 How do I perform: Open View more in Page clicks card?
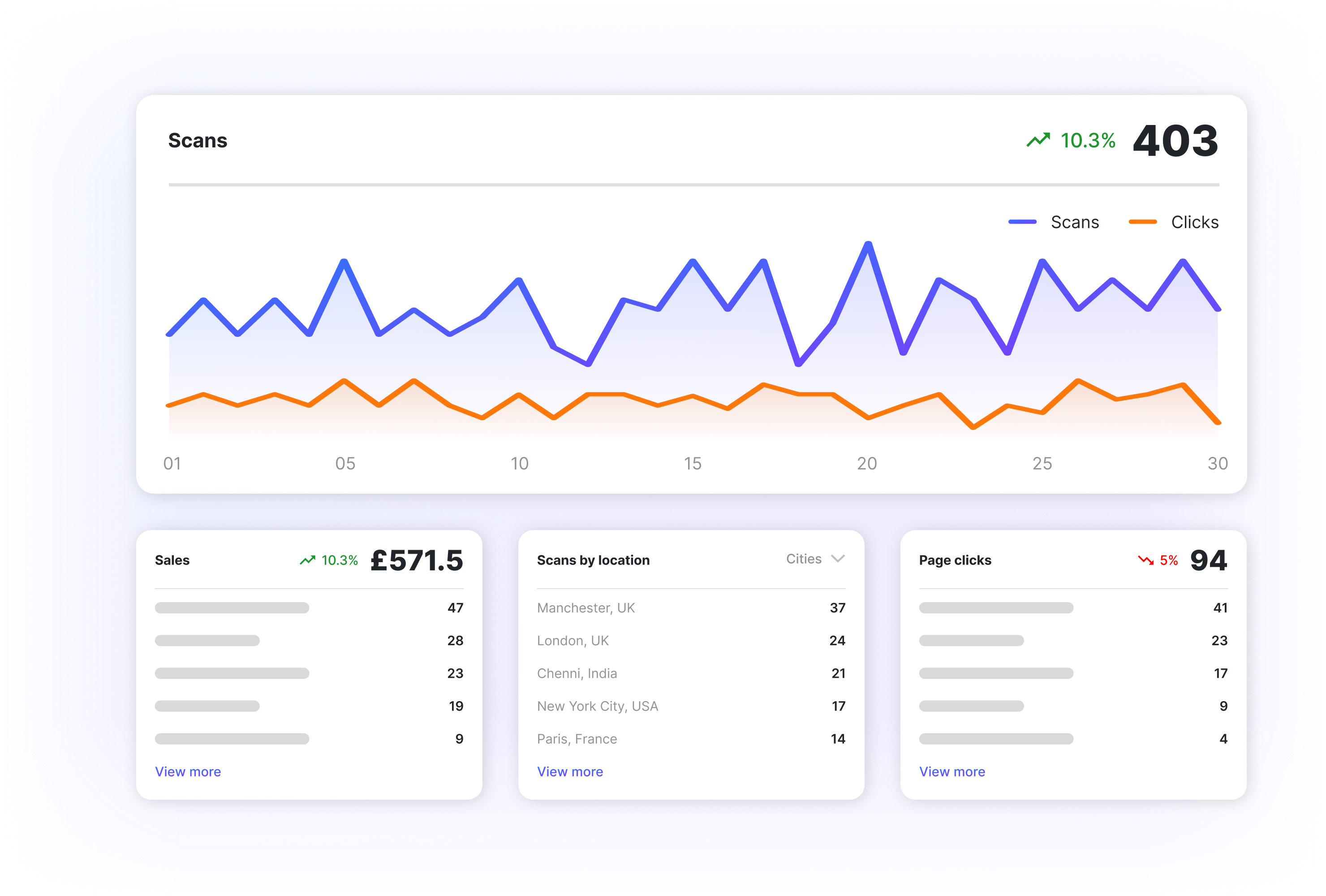click(951, 771)
